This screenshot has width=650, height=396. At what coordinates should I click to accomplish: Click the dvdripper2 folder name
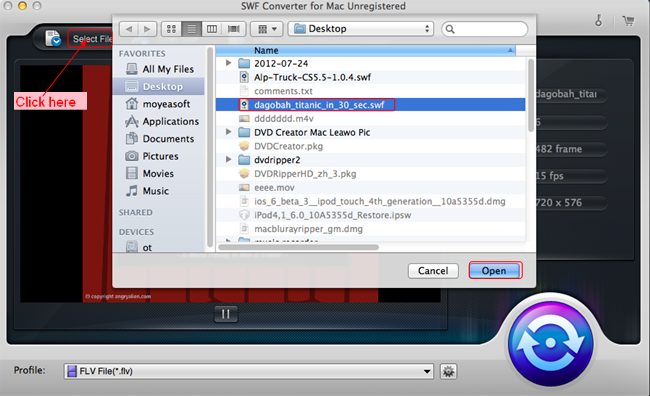277,160
